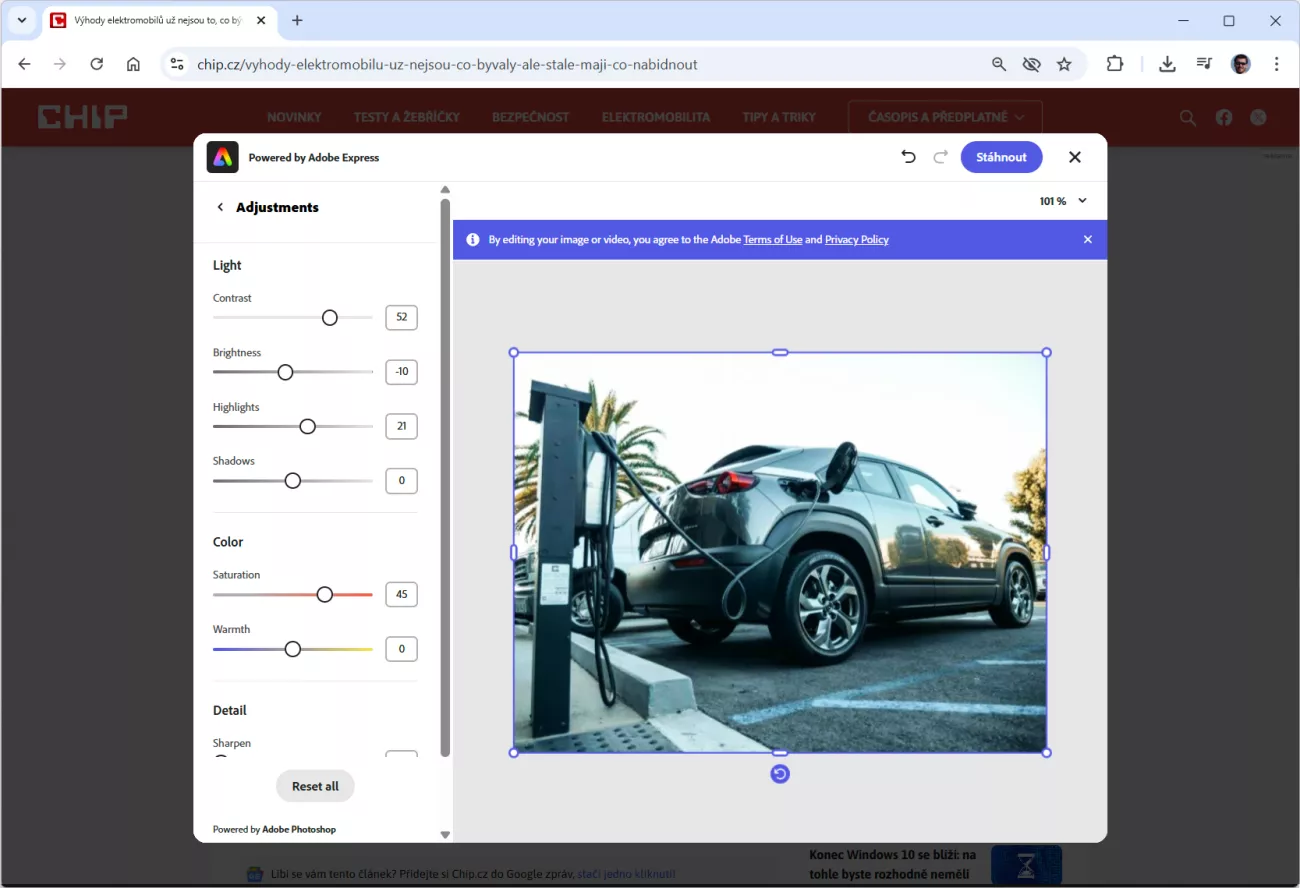Screen dimensions: 1300x888
Task: Close the Adobe Express editor dialog
Action: tap(1075, 157)
